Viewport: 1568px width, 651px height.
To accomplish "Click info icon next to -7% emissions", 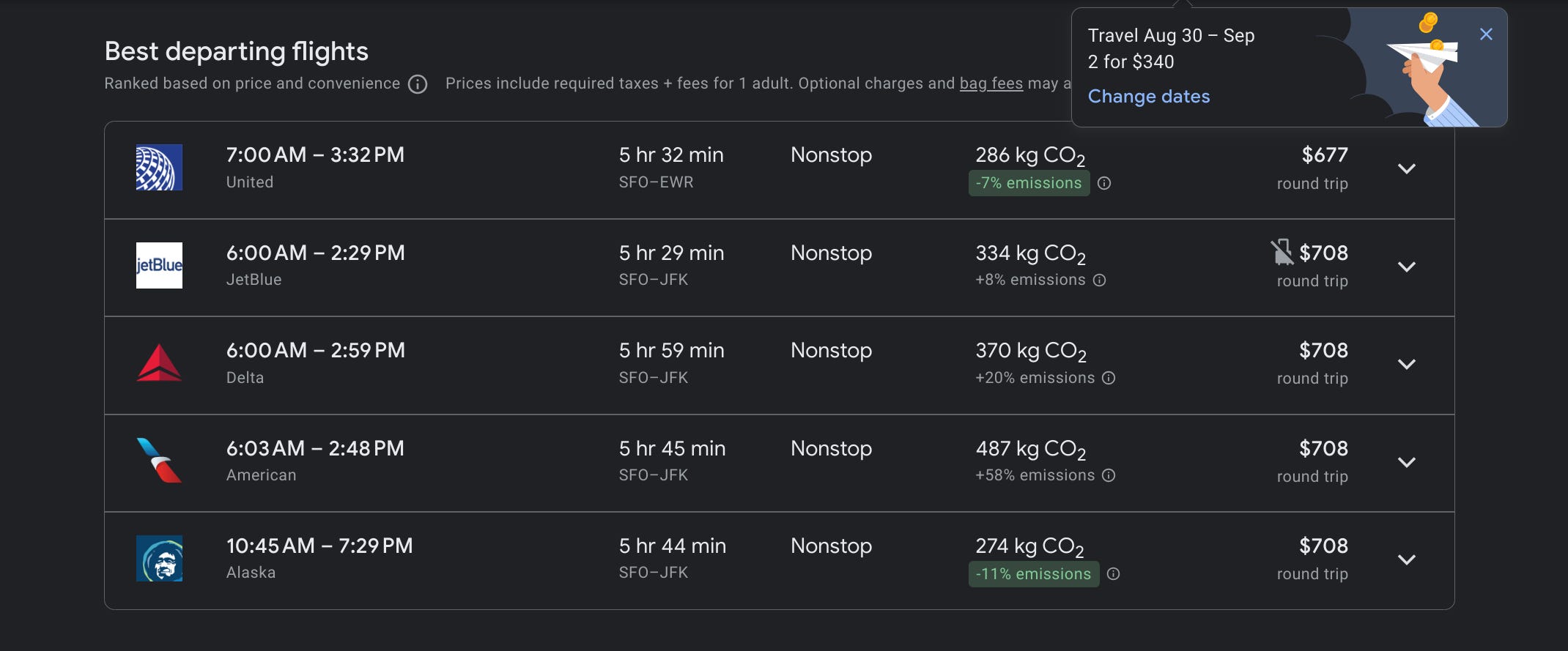I will (x=1104, y=183).
